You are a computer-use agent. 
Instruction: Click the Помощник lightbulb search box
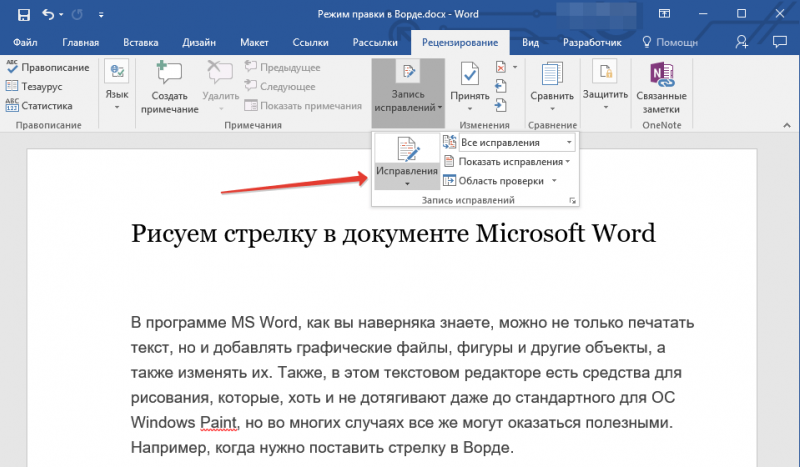(x=670, y=42)
